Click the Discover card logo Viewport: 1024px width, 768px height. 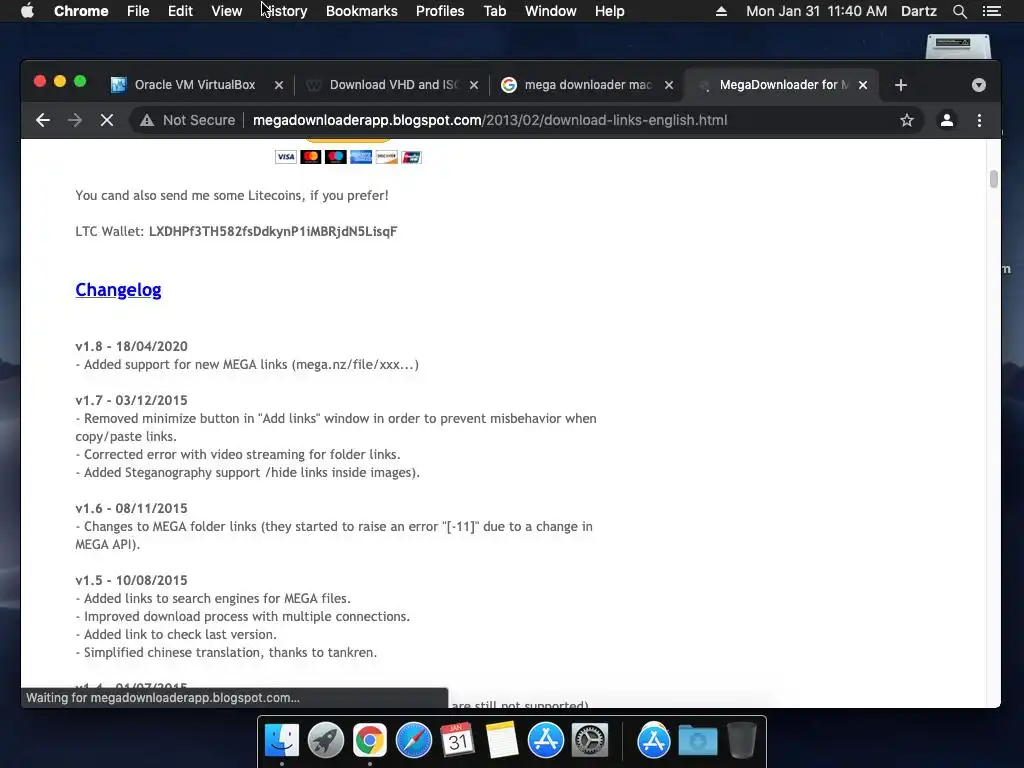(x=386, y=157)
